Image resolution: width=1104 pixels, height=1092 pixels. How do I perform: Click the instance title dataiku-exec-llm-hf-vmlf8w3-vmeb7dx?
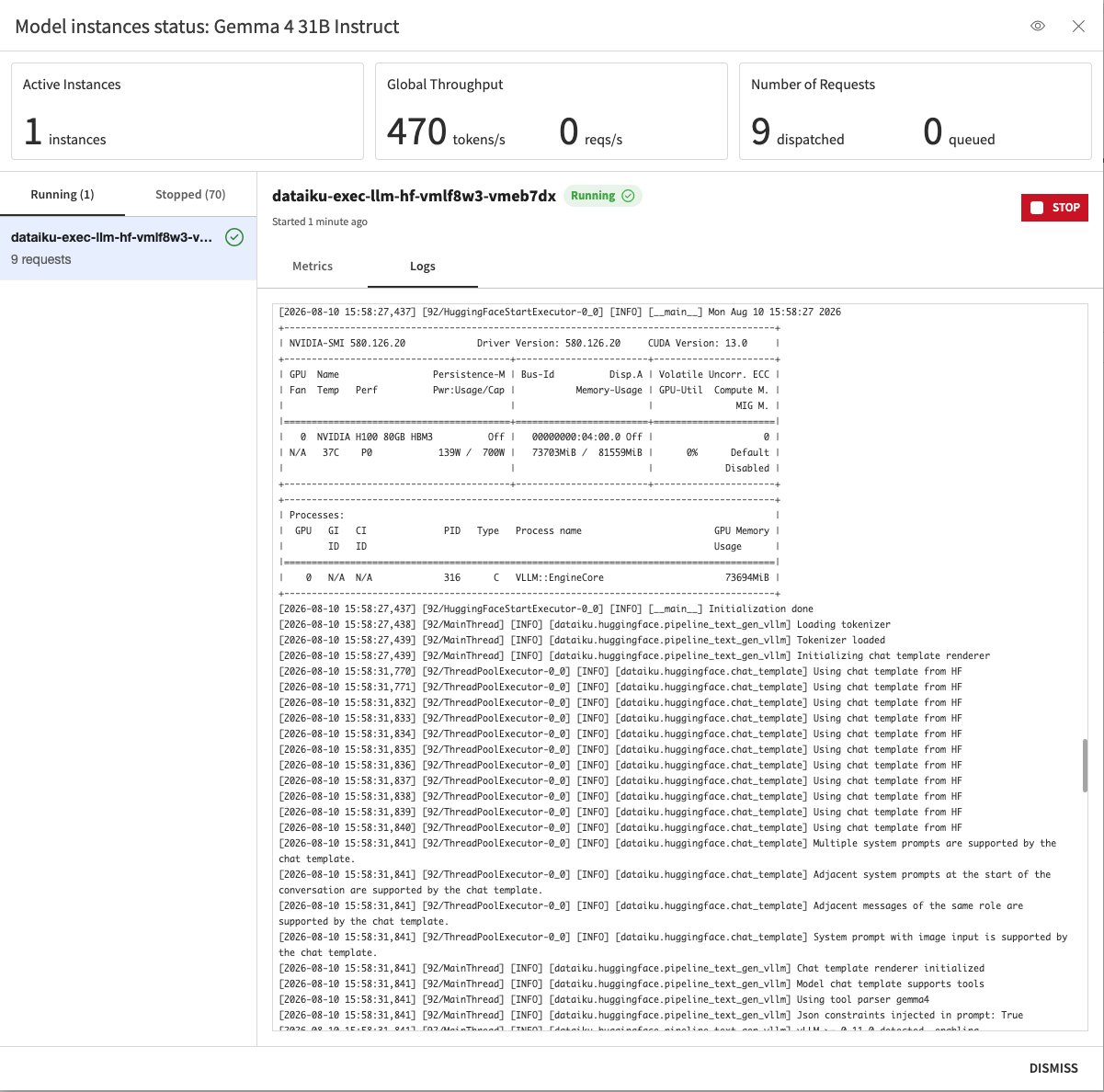coord(414,196)
